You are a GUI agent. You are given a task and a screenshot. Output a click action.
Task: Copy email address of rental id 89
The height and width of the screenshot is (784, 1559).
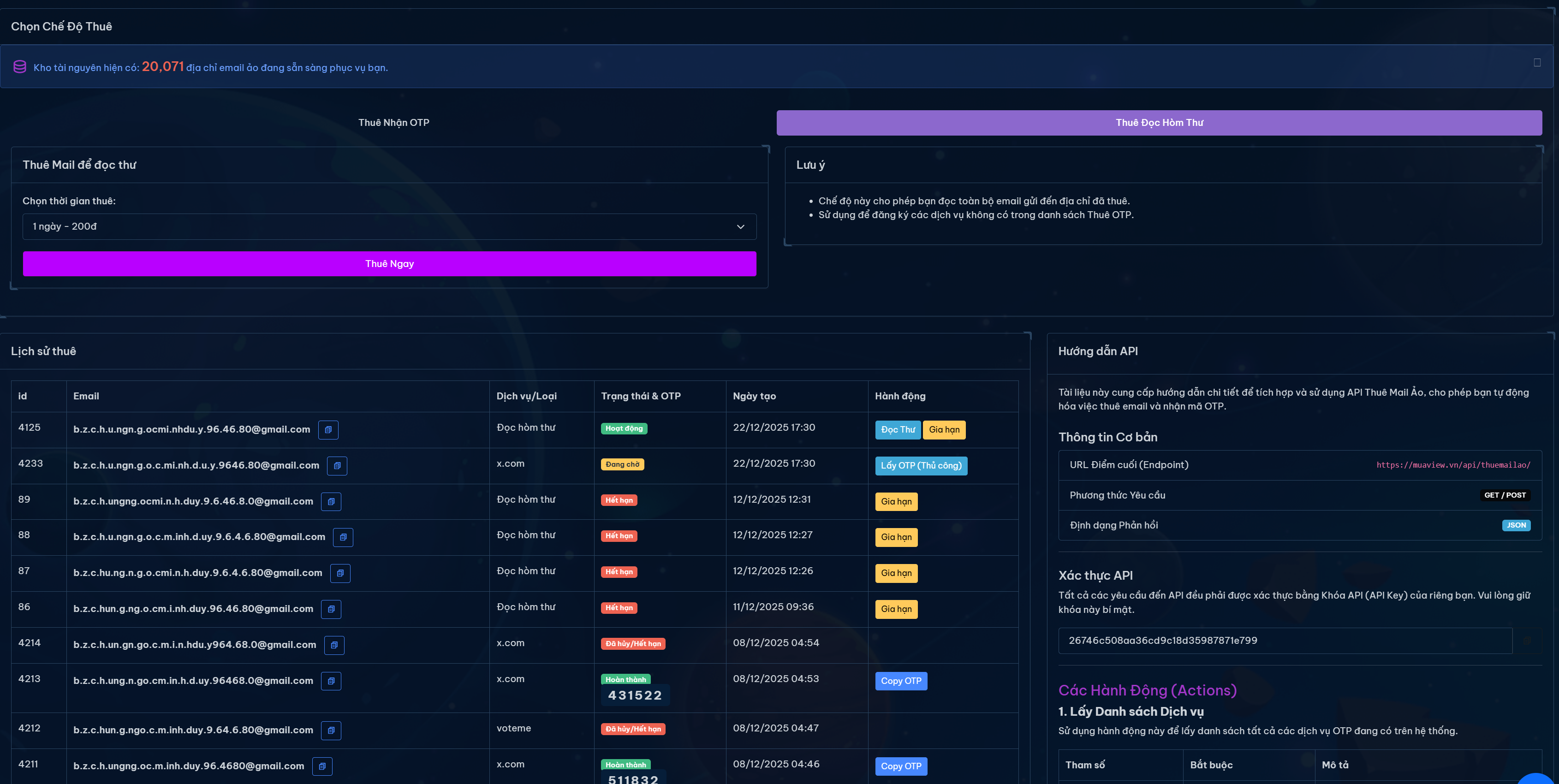[331, 501]
